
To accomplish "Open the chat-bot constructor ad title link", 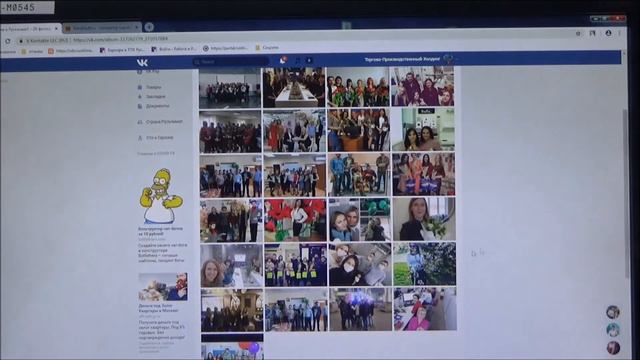I will [x=160, y=231].
